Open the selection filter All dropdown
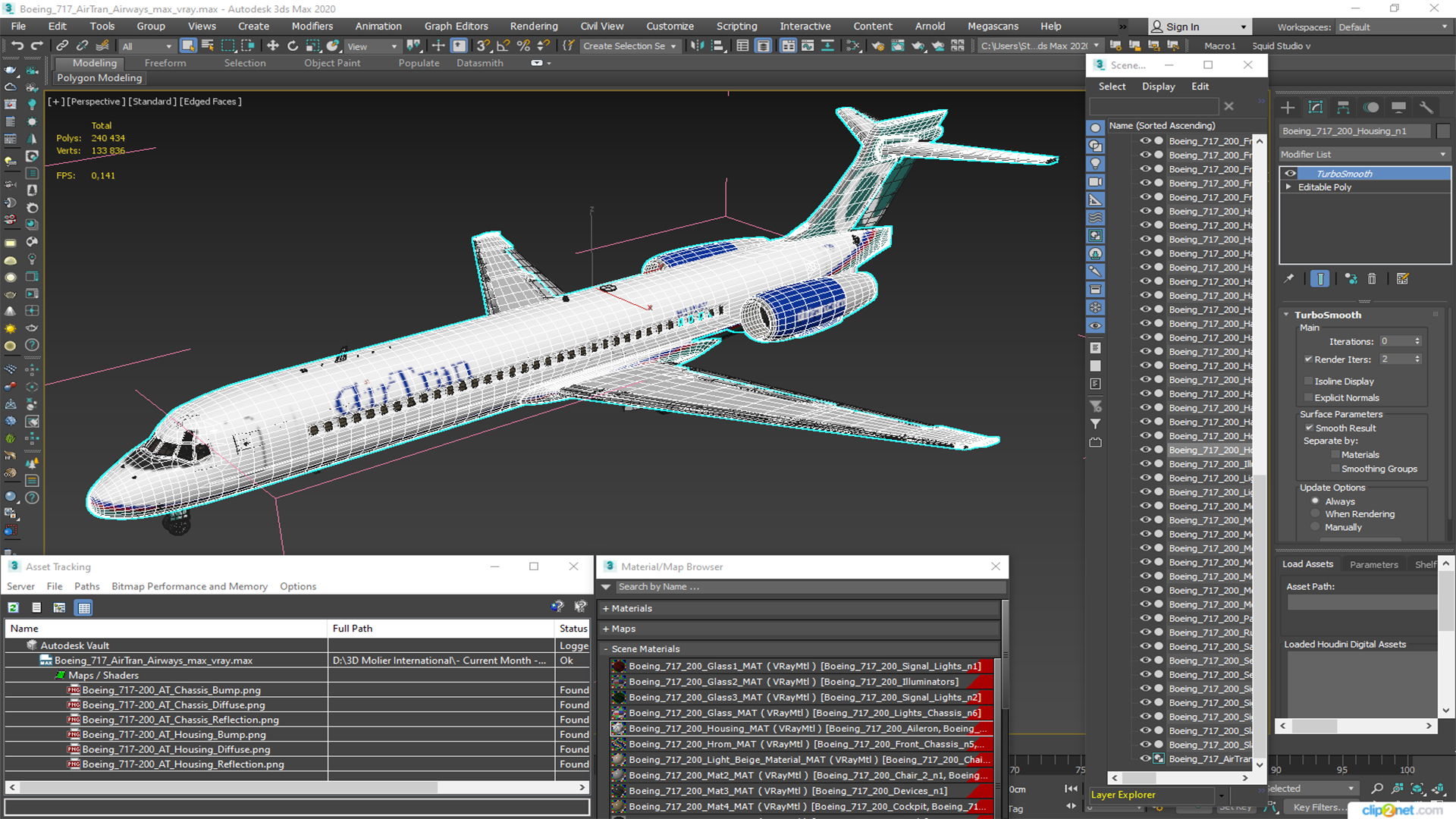Image resolution: width=1456 pixels, height=819 pixels. click(x=147, y=46)
